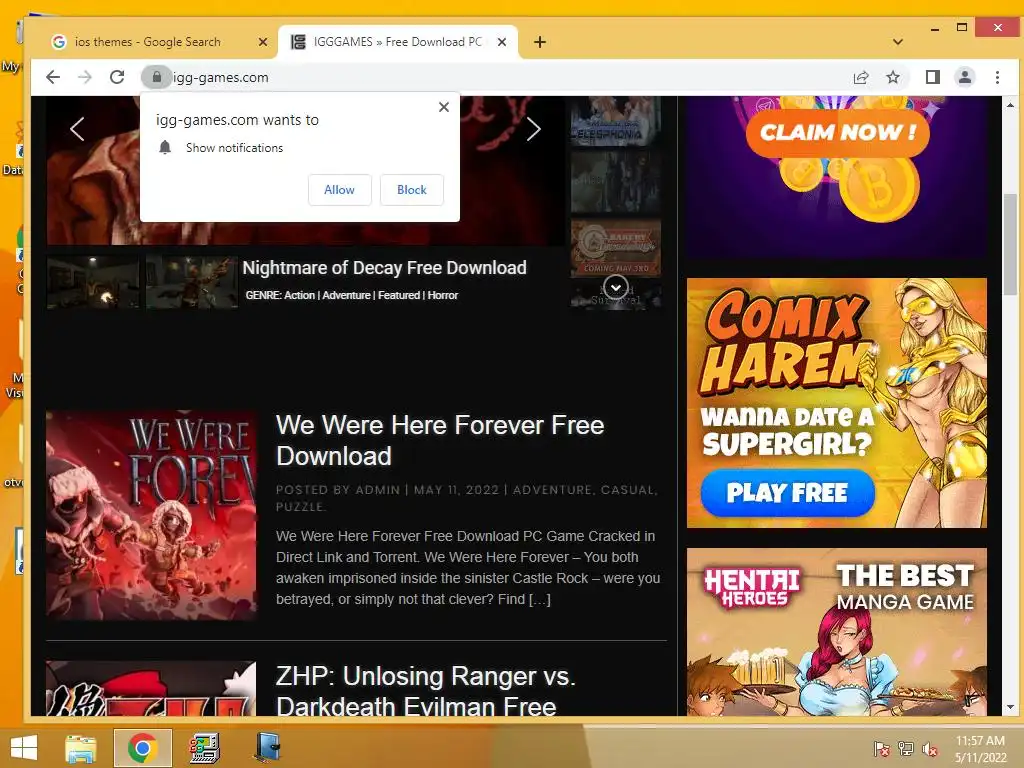Open the blue door taskbar app
1024x768 pixels.
[x=268, y=748]
